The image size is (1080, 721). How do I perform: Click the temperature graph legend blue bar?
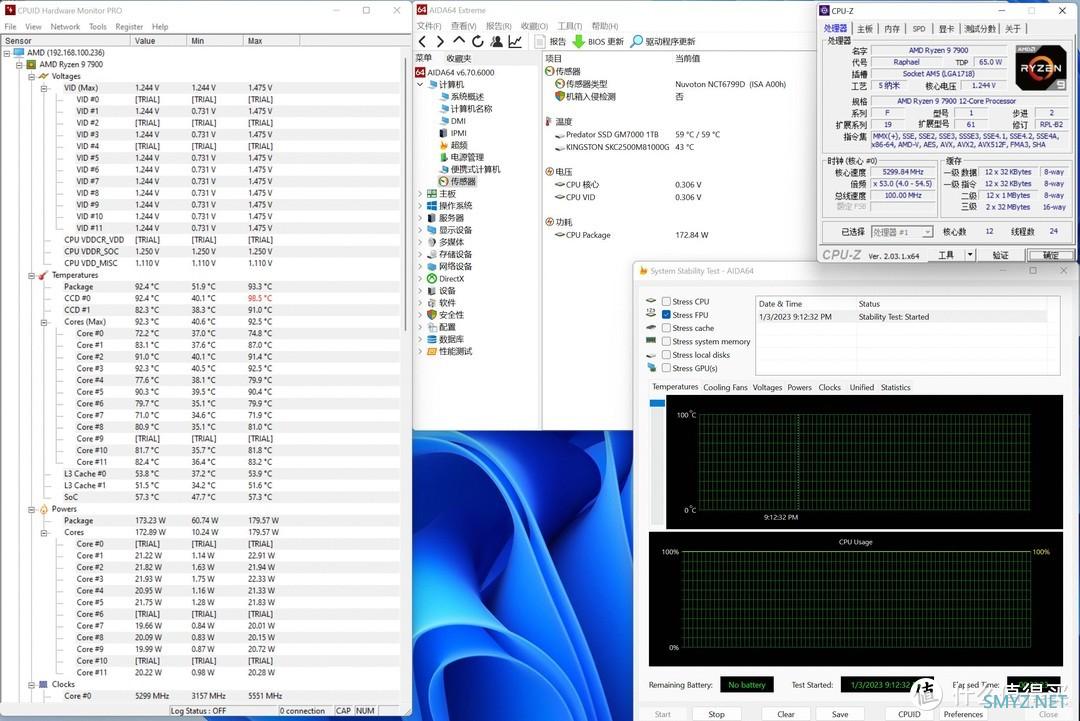[657, 403]
